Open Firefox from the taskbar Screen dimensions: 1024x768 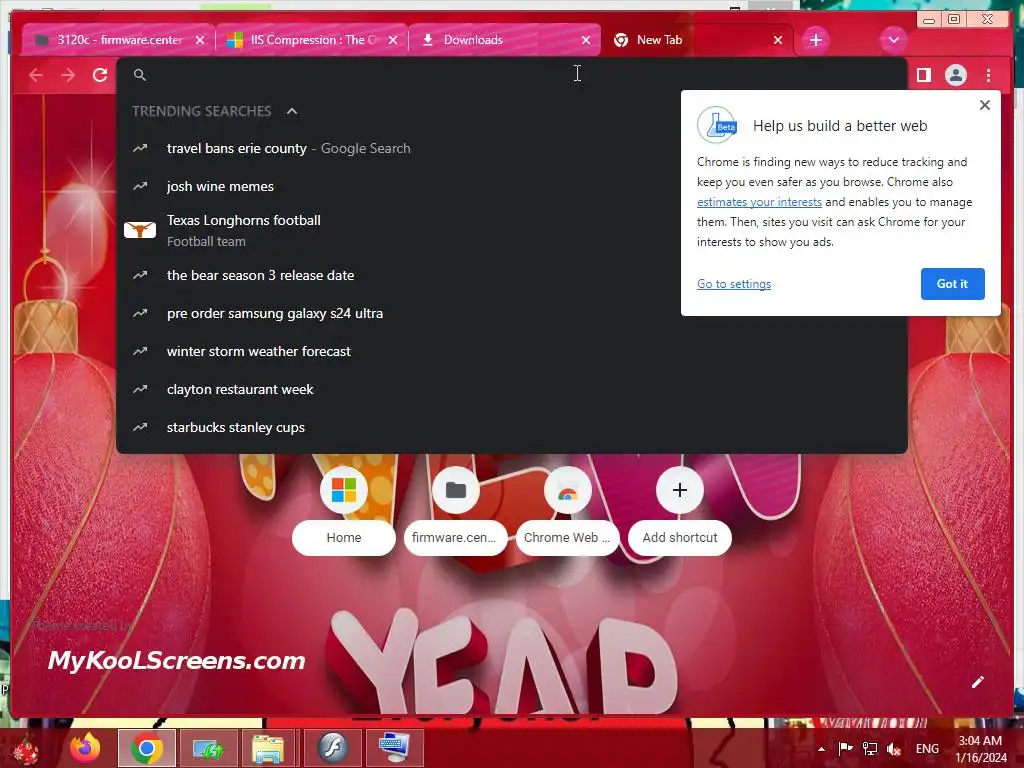point(86,748)
